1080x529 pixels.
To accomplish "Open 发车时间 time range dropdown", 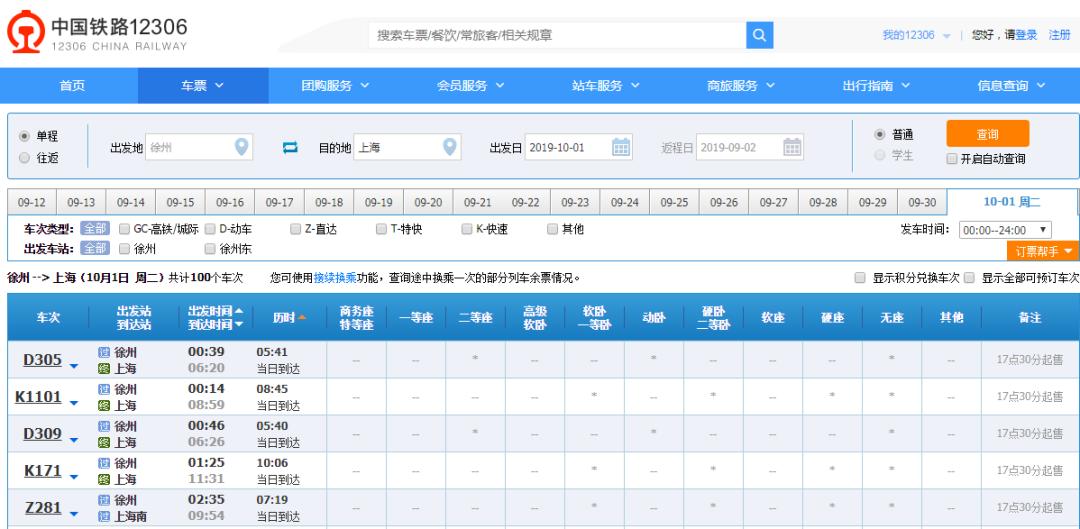I will point(1005,229).
